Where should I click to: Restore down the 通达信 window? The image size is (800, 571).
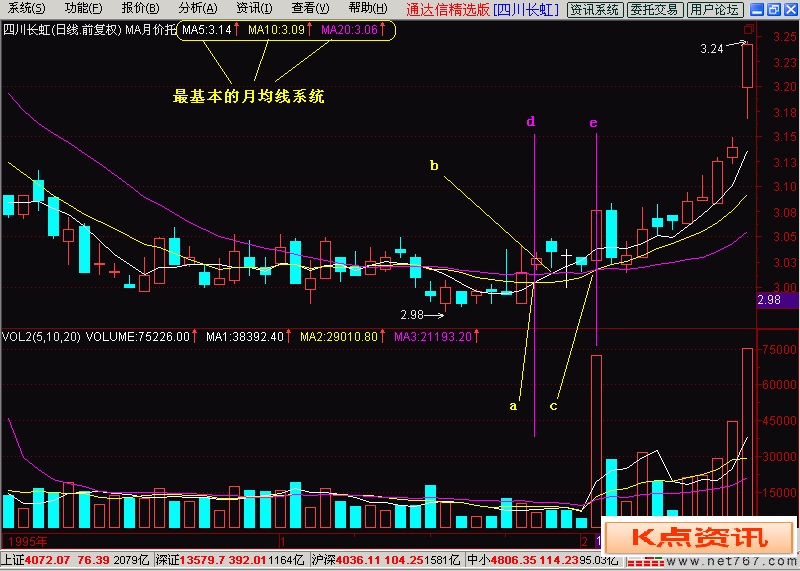coord(773,9)
